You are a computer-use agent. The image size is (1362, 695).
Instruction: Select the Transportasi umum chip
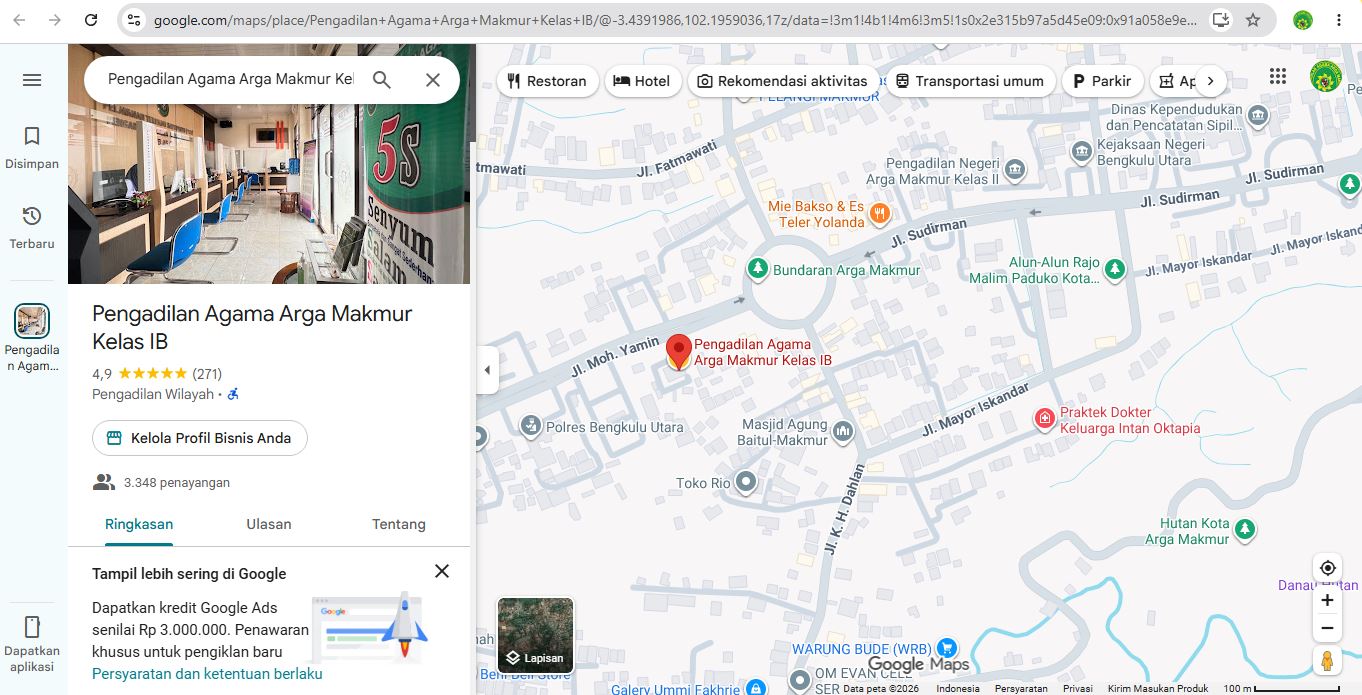click(x=969, y=81)
